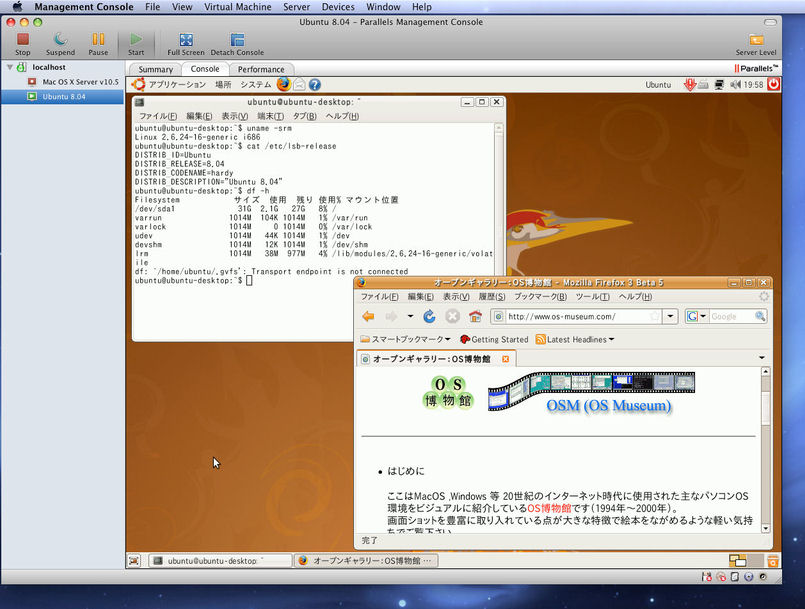
Task: Open the terminal 端末(T) menu
Action: tap(271, 116)
